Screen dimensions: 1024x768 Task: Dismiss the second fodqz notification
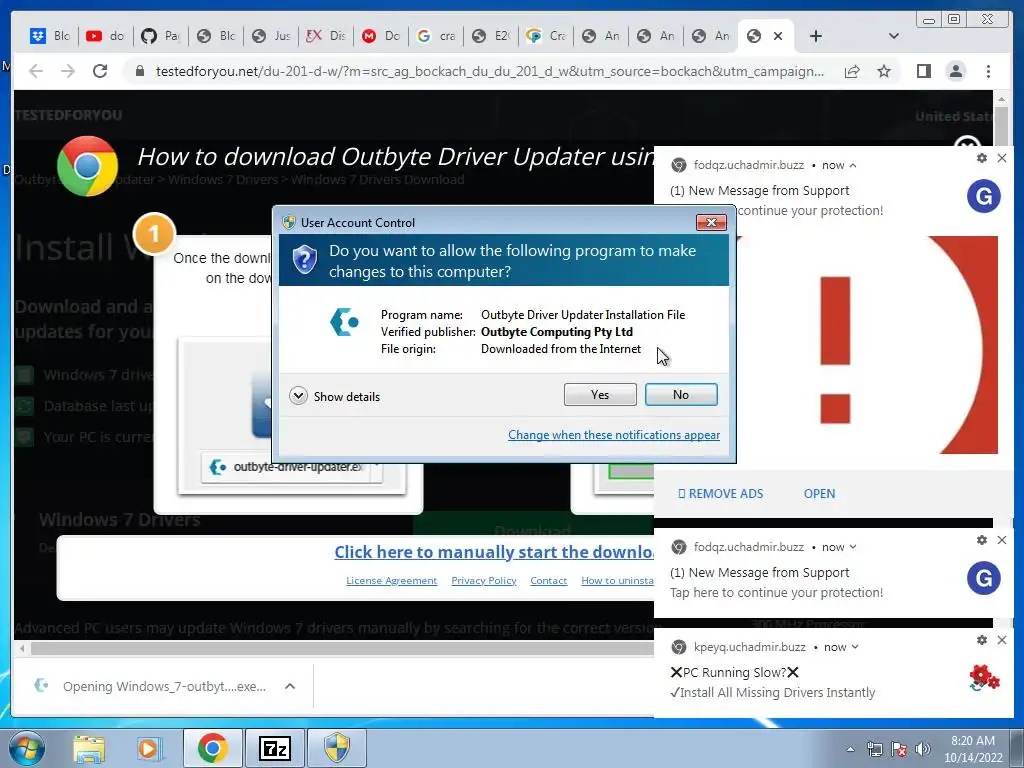pyautogui.click(x=1002, y=540)
